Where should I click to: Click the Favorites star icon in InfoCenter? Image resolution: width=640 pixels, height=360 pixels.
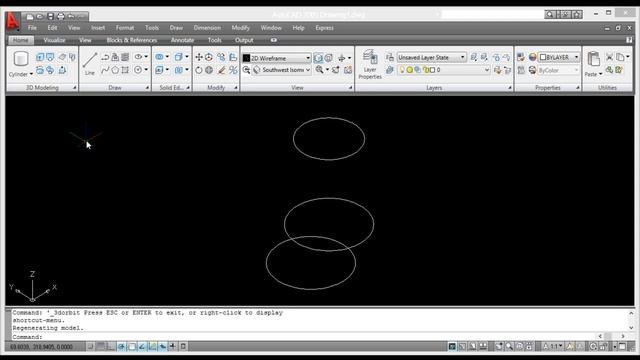coord(577,15)
